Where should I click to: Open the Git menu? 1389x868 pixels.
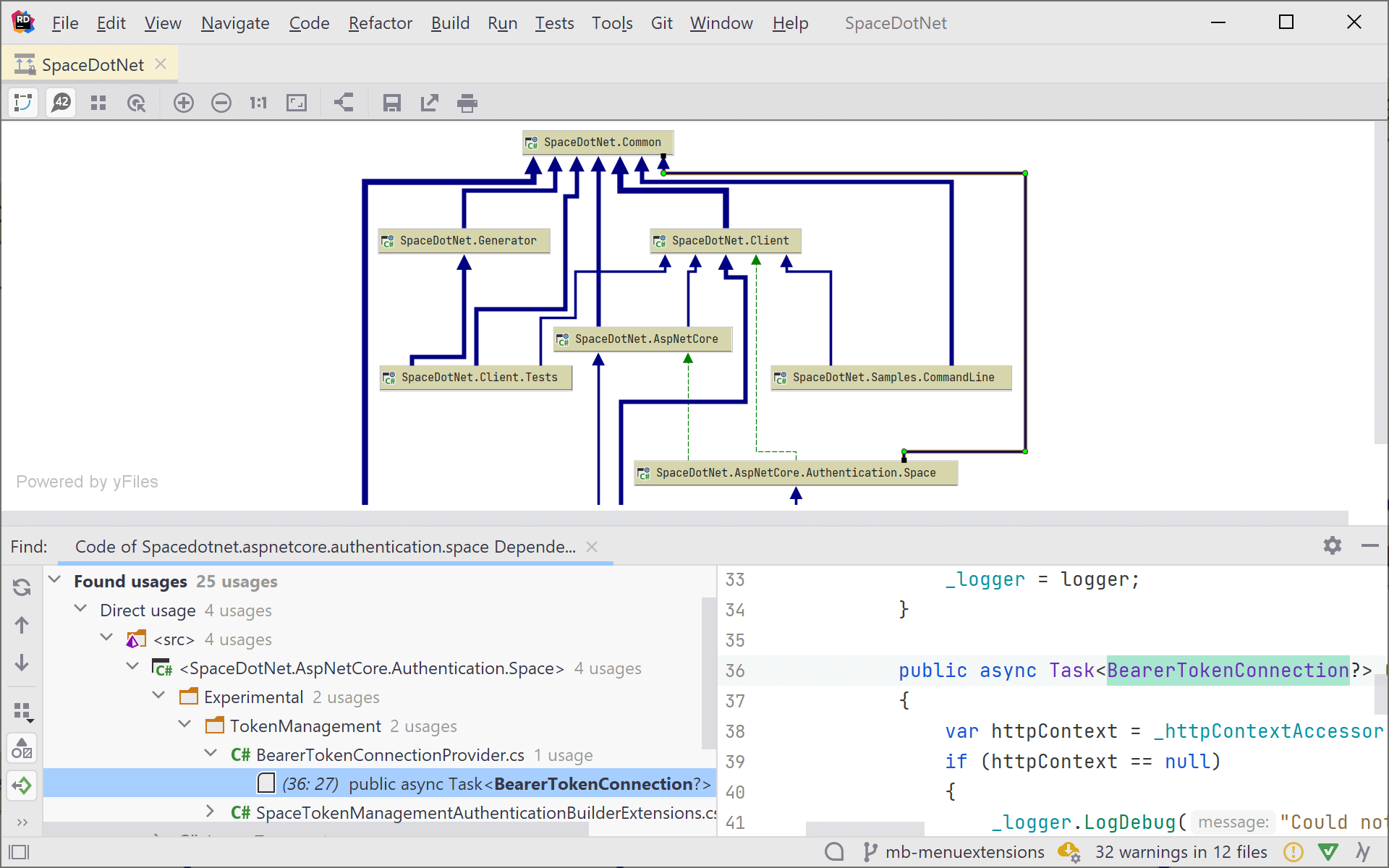point(662,23)
